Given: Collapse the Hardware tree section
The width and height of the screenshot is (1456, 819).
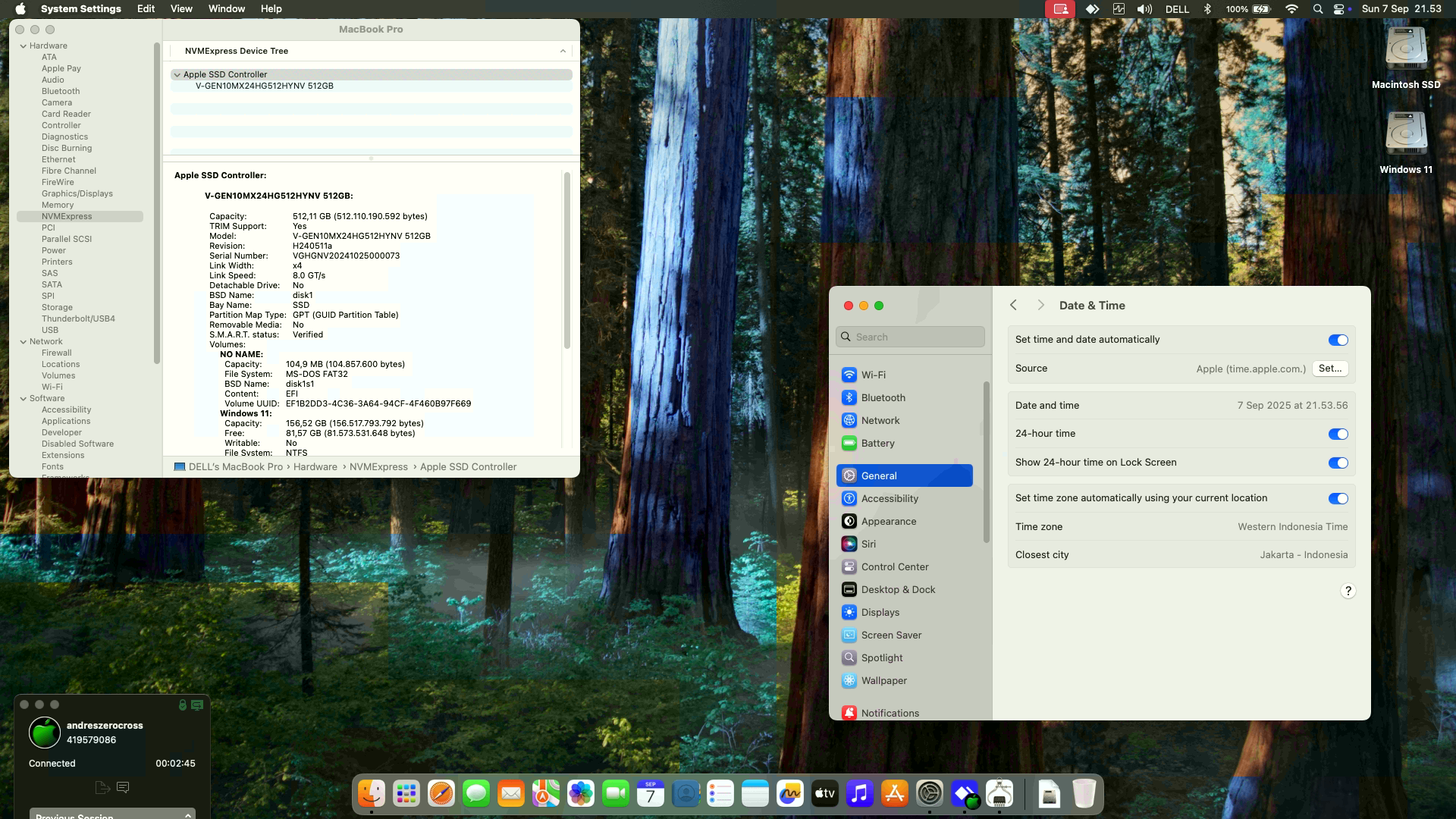Looking at the screenshot, I should 24,46.
